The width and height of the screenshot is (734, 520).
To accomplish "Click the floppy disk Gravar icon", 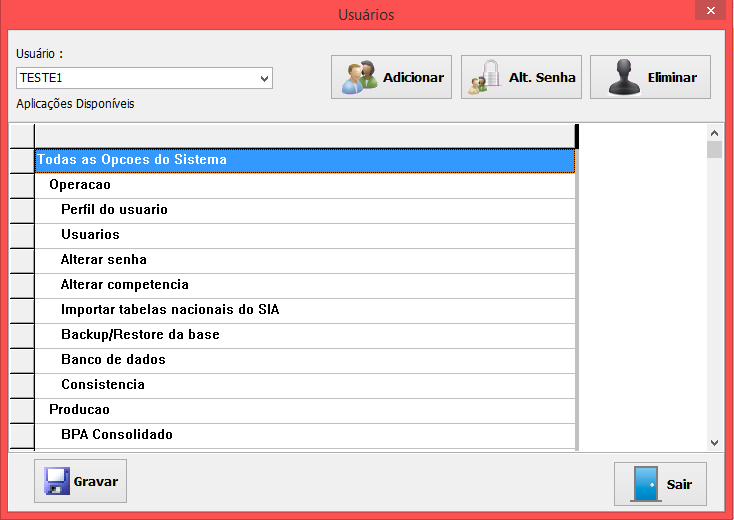I will click(x=57, y=482).
